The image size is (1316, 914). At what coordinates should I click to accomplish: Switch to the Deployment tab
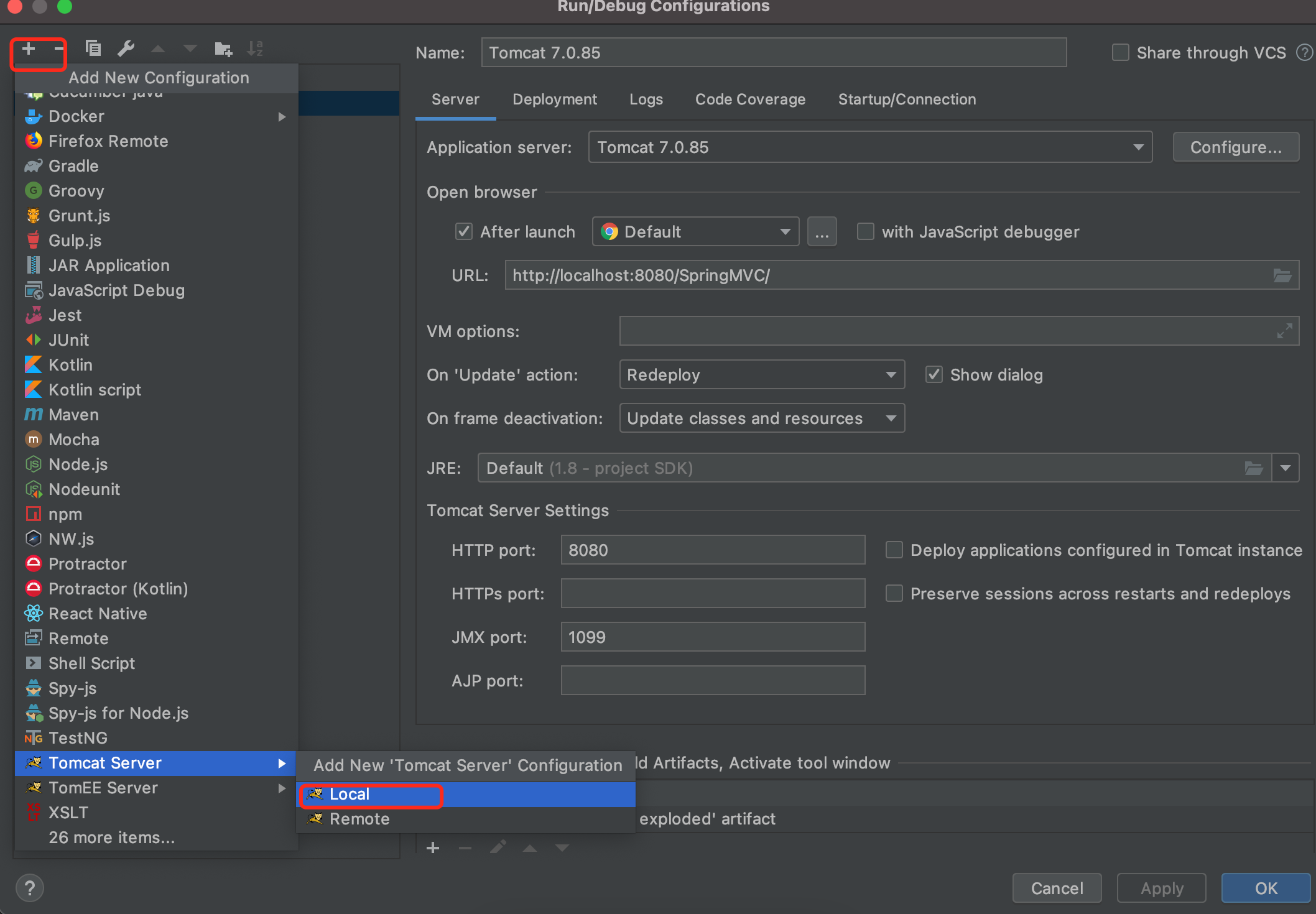pyautogui.click(x=554, y=99)
